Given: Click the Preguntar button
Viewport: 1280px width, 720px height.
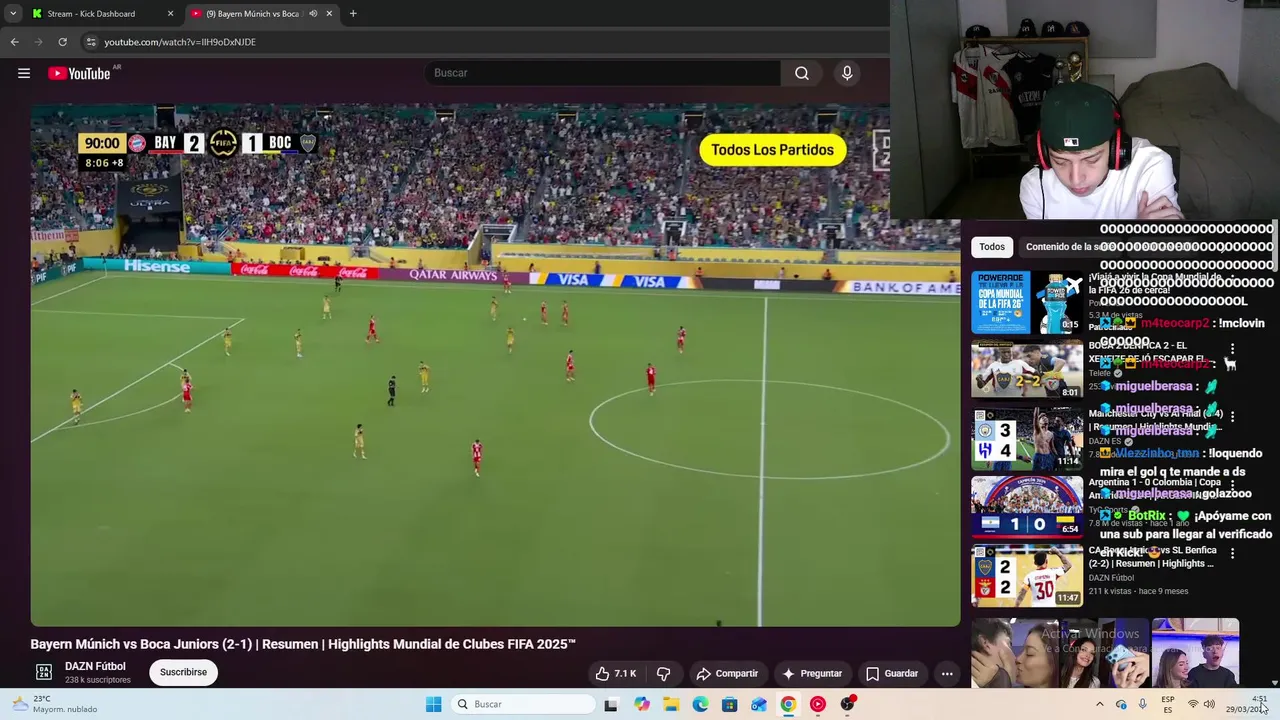Looking at the screenshot, I should (x=813, y=673).
